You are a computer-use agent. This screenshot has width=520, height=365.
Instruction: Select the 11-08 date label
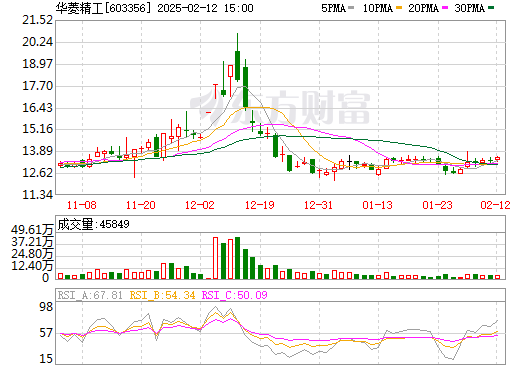(82, 205)
